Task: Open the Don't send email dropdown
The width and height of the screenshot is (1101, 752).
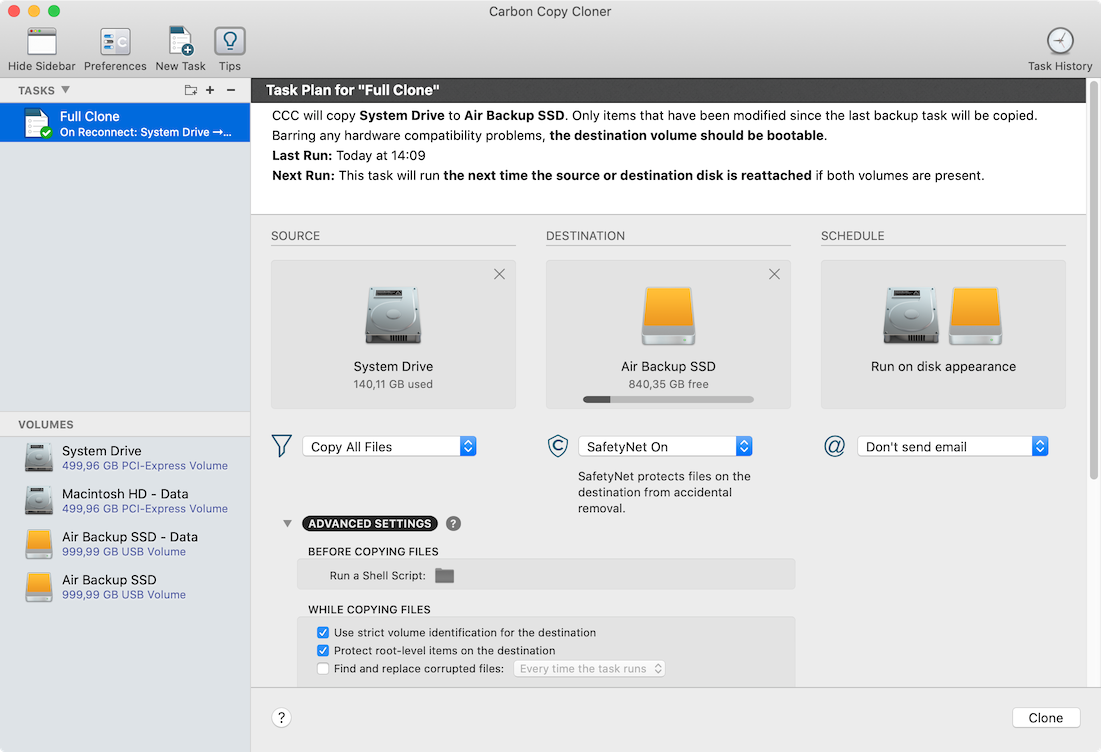Action: point(952,447)
